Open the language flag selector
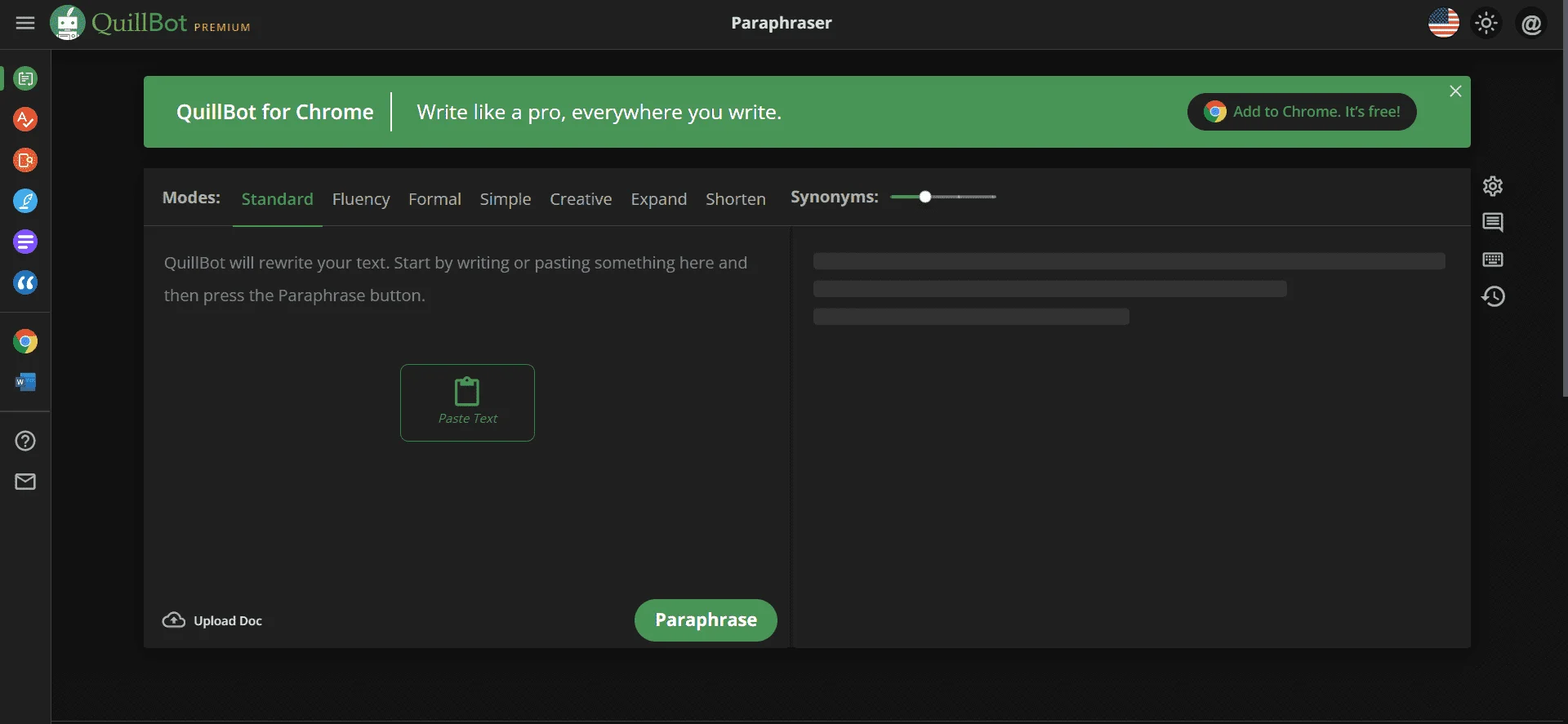Screen dimensions: 1568x724 [1444, 23]
